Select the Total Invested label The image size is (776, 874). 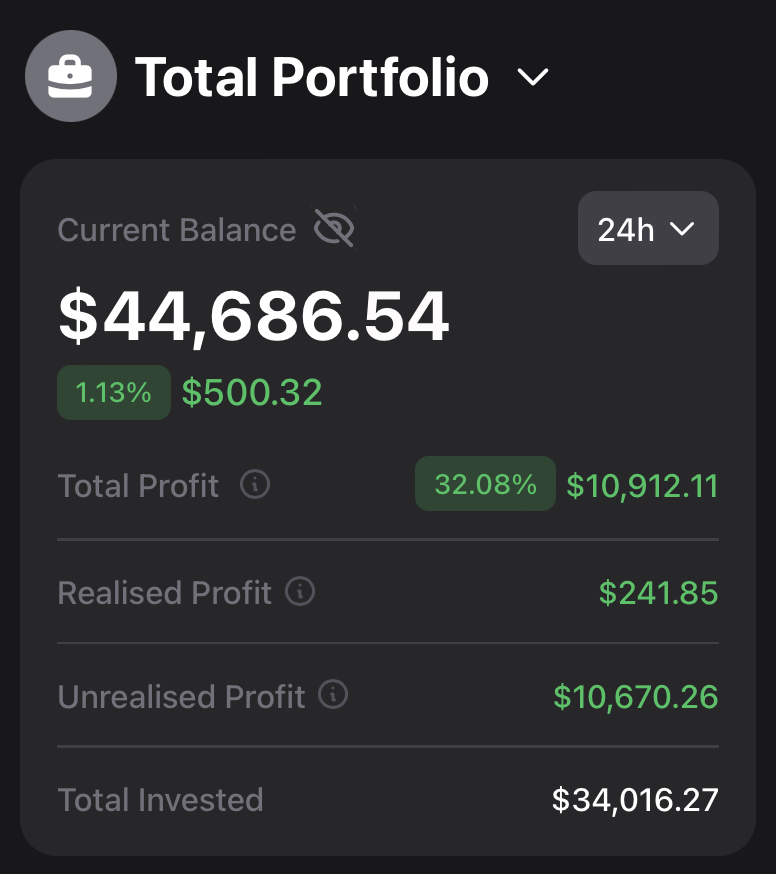point(161,800)
